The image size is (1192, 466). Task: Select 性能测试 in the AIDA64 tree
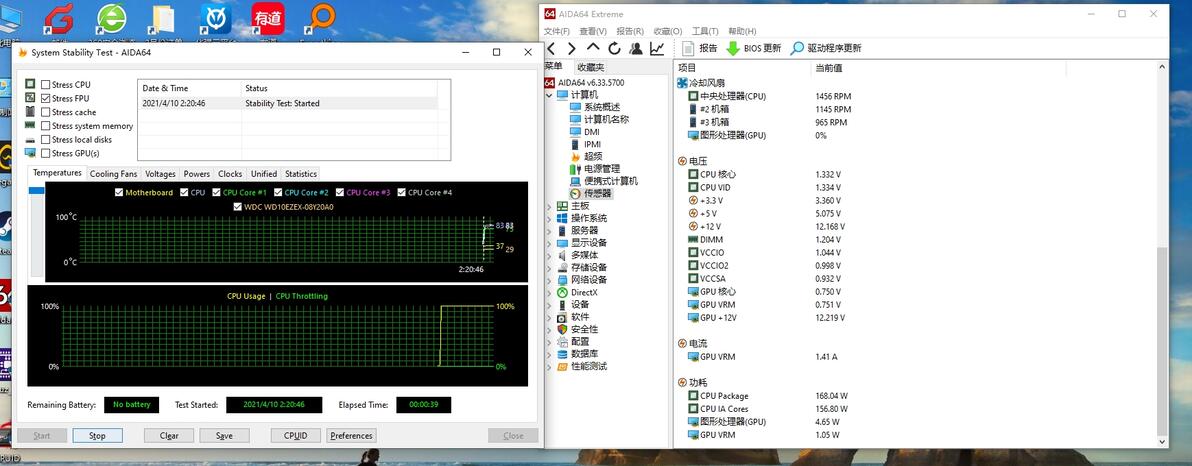[589, 366]
